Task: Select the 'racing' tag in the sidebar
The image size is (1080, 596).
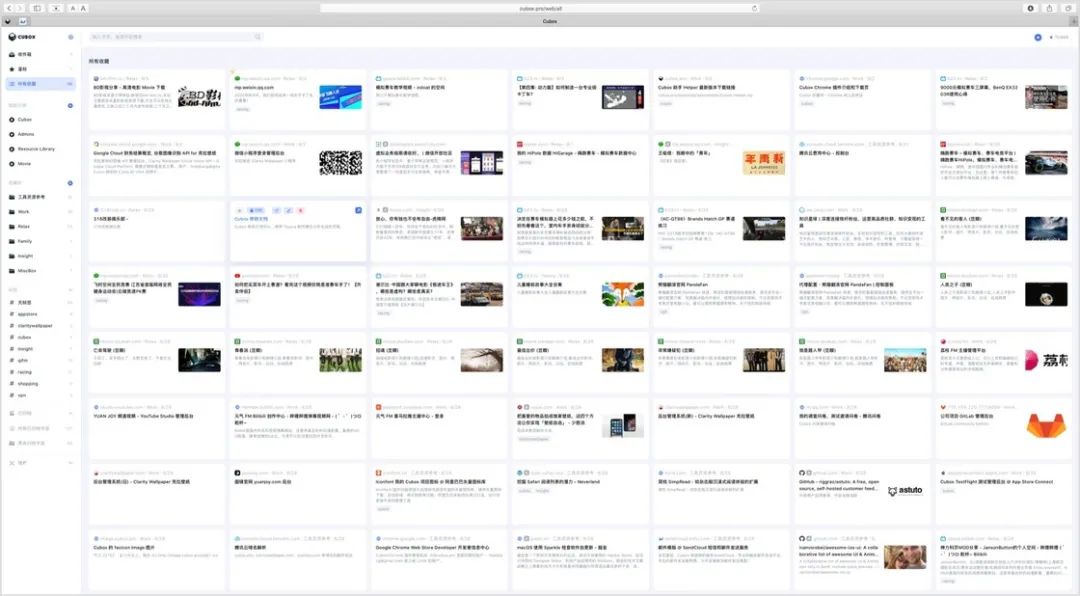Action: point(25,371)
